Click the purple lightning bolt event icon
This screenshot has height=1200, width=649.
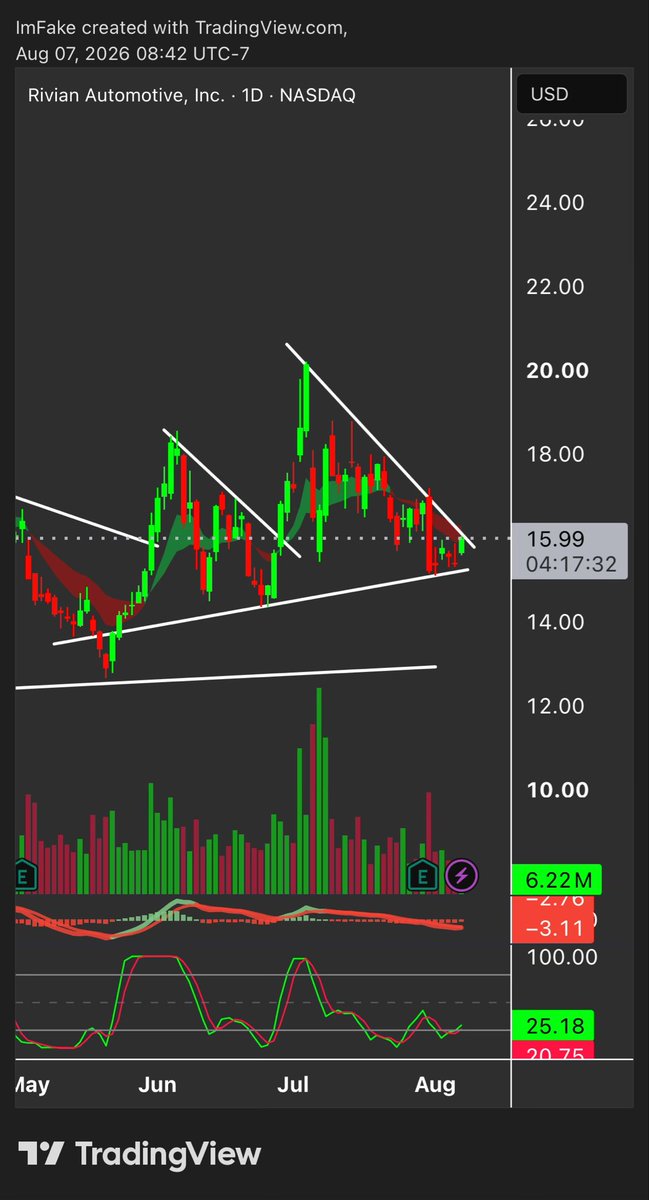[x=462, y=877]
